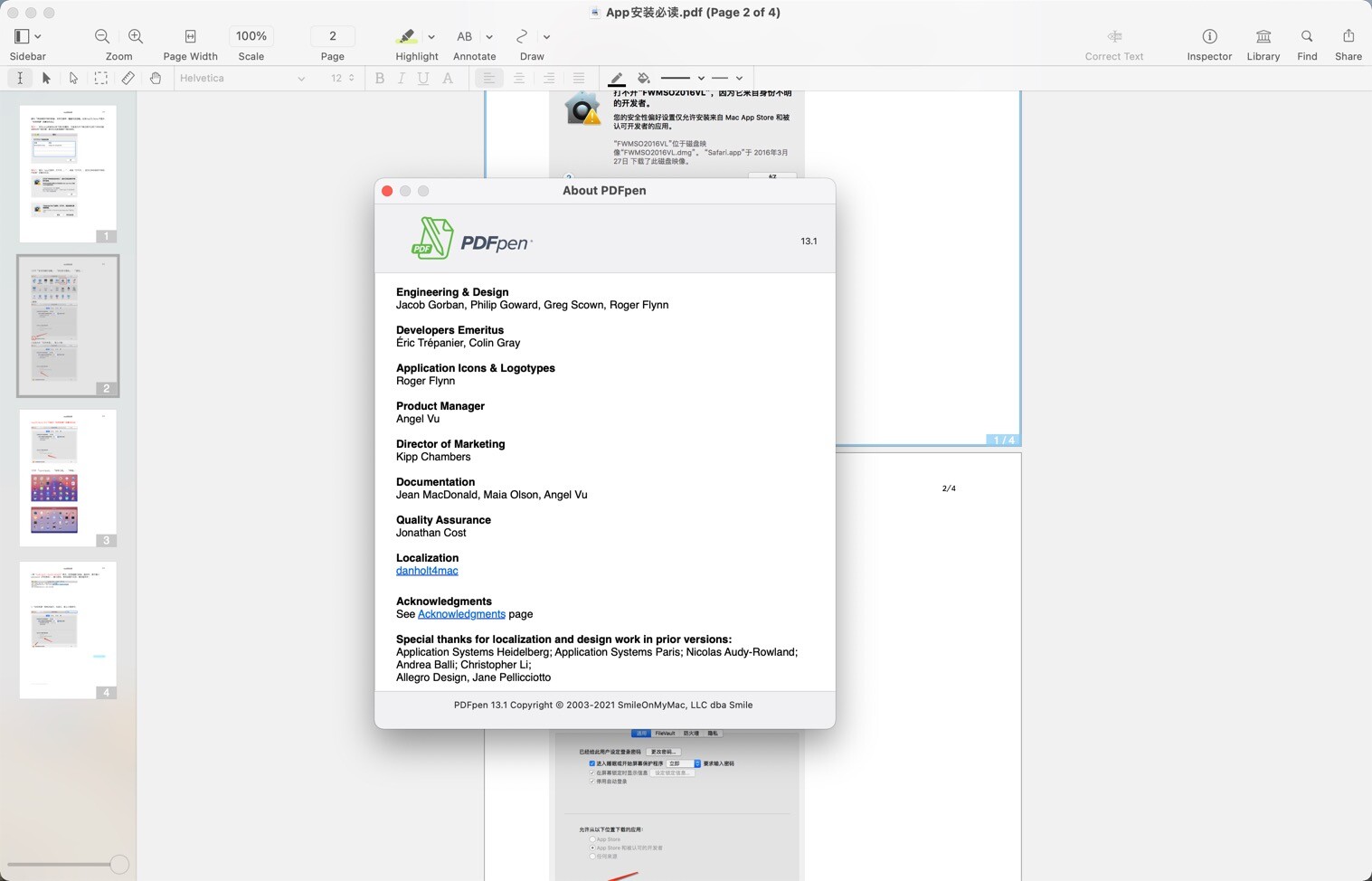Click the "2/4" page label on document
Image resolution: width=1372 pixels, height=881 pixels.
click(x=949, y=488)
